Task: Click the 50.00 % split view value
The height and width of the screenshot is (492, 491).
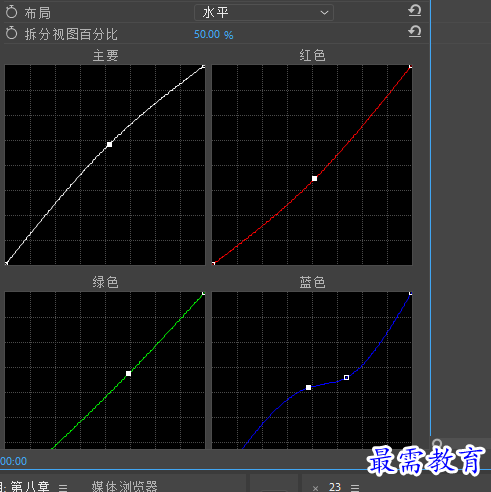Action: 213,34
